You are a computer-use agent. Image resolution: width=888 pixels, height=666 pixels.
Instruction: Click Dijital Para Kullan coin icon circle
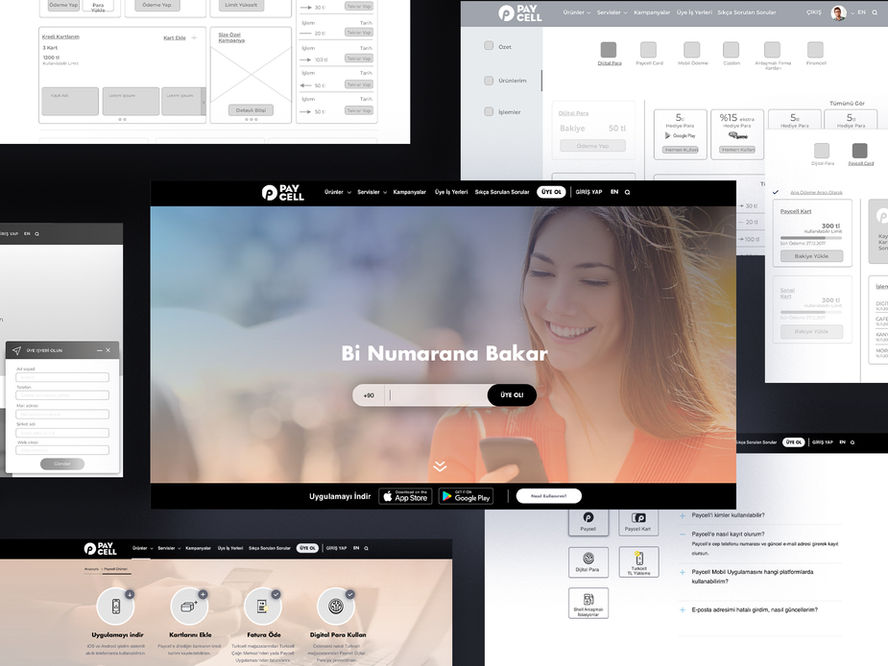coord(336,607)
